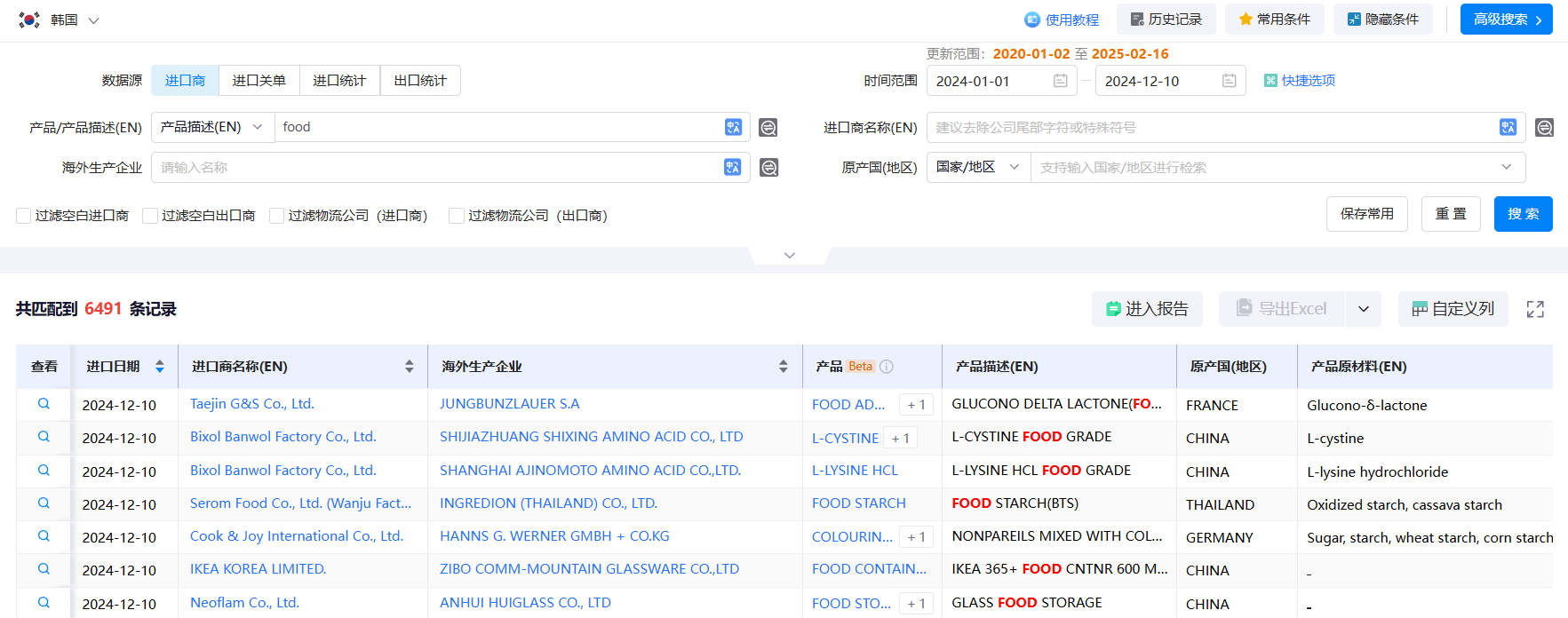The image size is (1568, 618).
Task: Open the JUNGBUNZLAUER S.A manufacturer link
Action: [509, 404]
